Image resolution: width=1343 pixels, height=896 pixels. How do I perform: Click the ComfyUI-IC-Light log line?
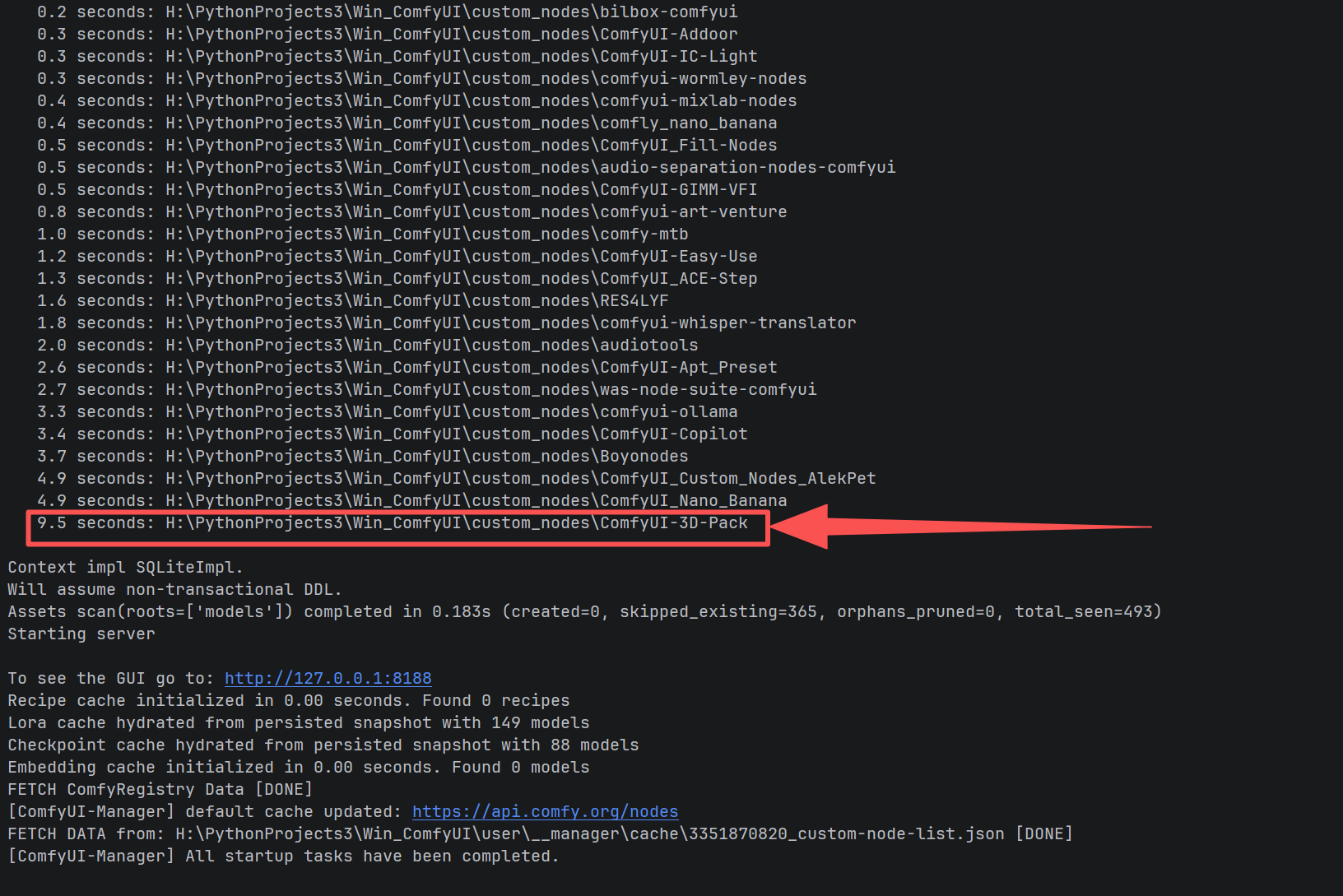[397, 56]
